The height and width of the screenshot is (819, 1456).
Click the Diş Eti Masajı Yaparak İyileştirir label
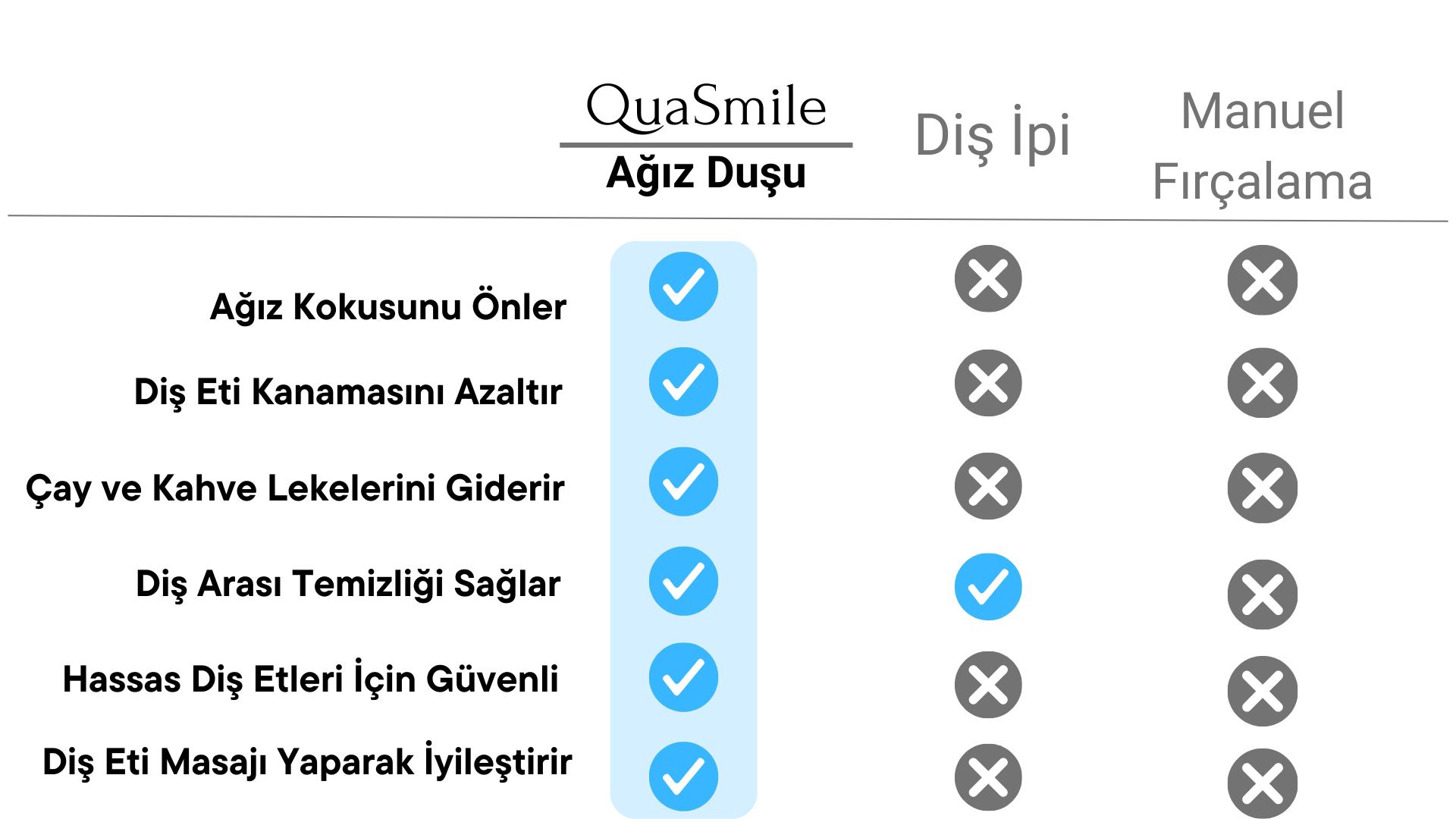click(x=307, y=761)
